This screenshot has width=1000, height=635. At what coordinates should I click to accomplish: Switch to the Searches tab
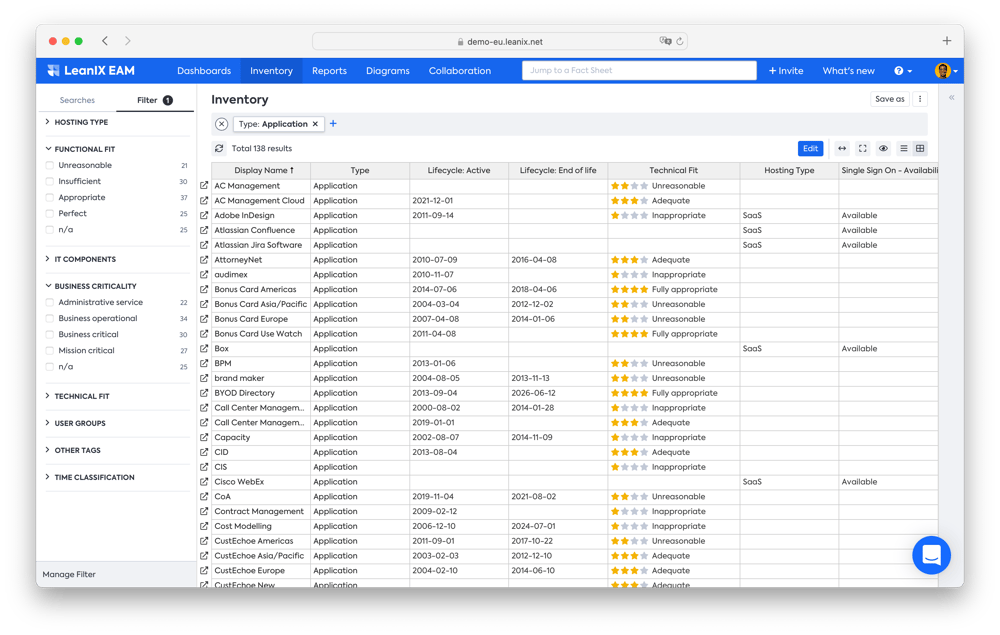77,100
